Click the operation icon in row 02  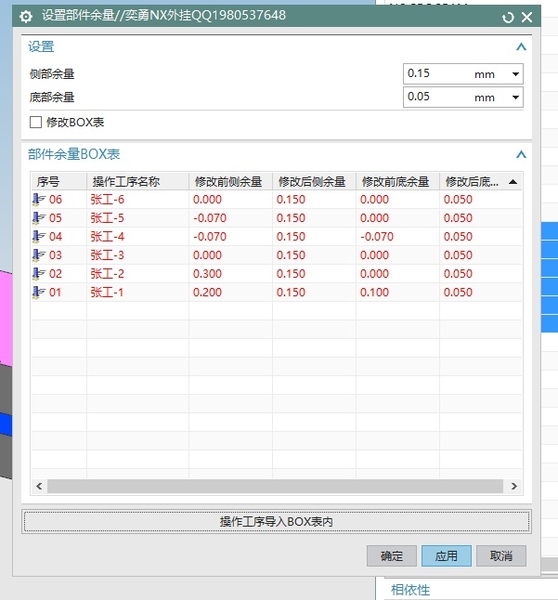click(x=38, y=274)
